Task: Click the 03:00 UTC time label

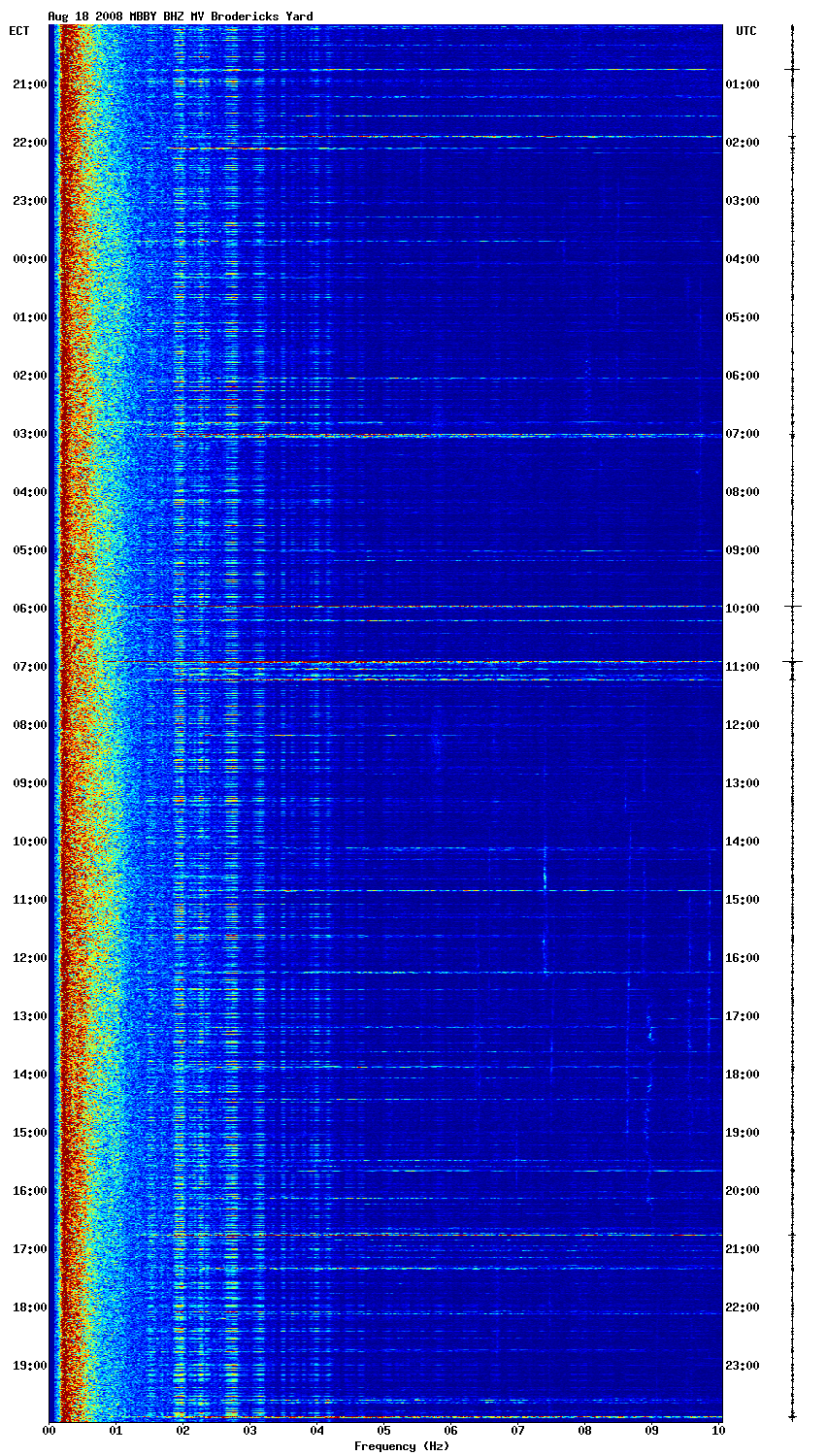Action: (x=743, y=201)
